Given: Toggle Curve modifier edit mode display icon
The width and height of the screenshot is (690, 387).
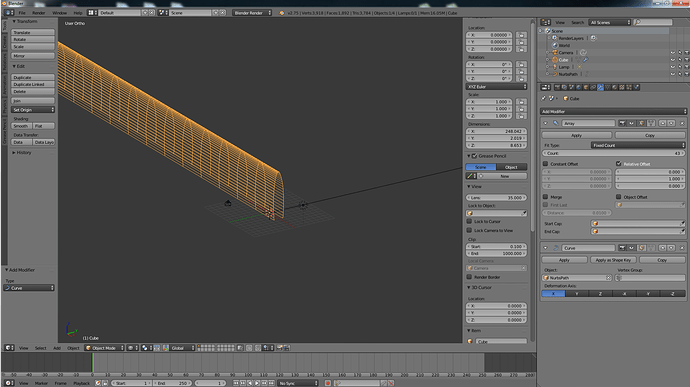Looking at the screenshot, I should coord(641,248).
